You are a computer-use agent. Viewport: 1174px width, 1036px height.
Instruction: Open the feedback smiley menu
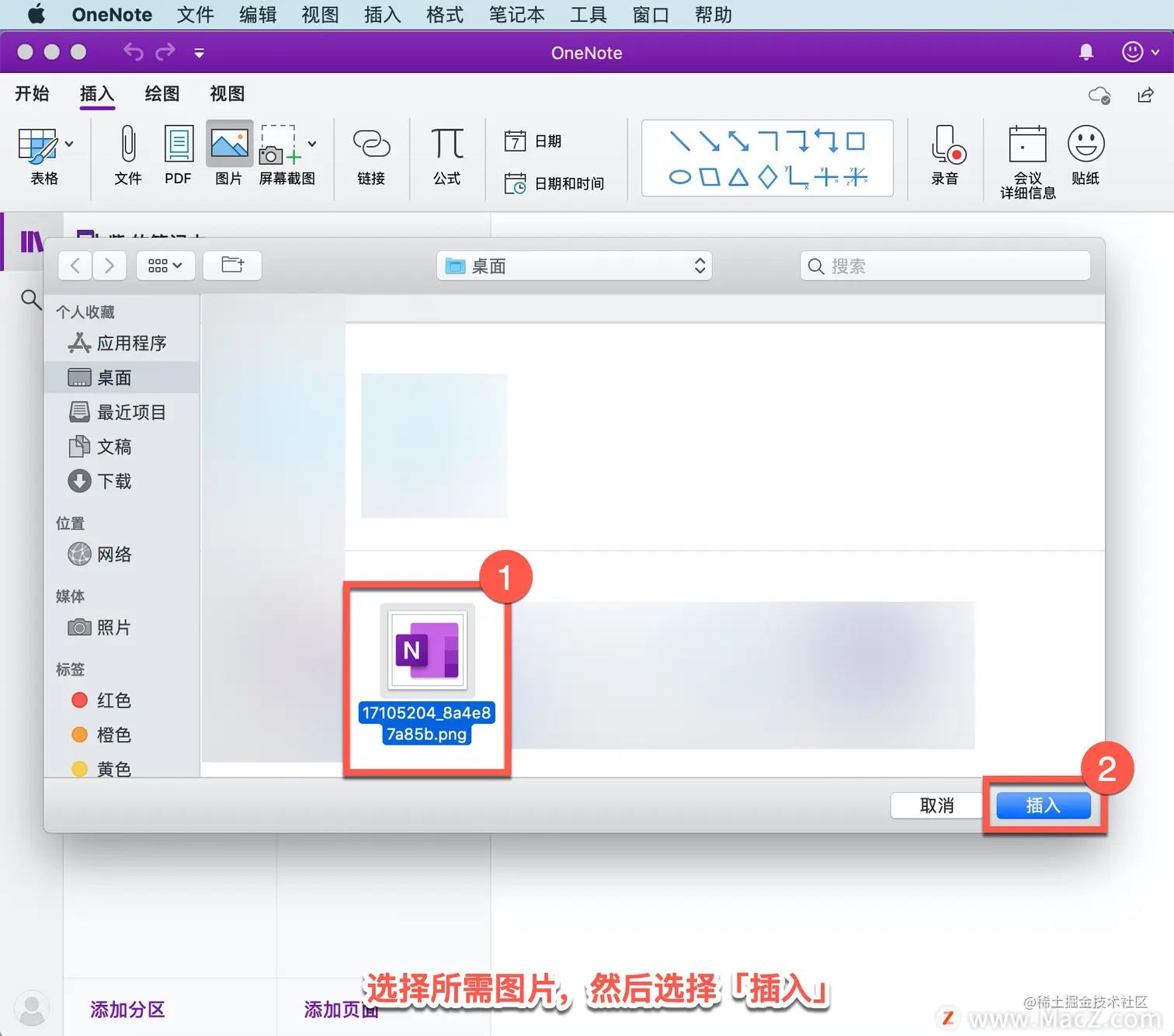(1139, 52)
